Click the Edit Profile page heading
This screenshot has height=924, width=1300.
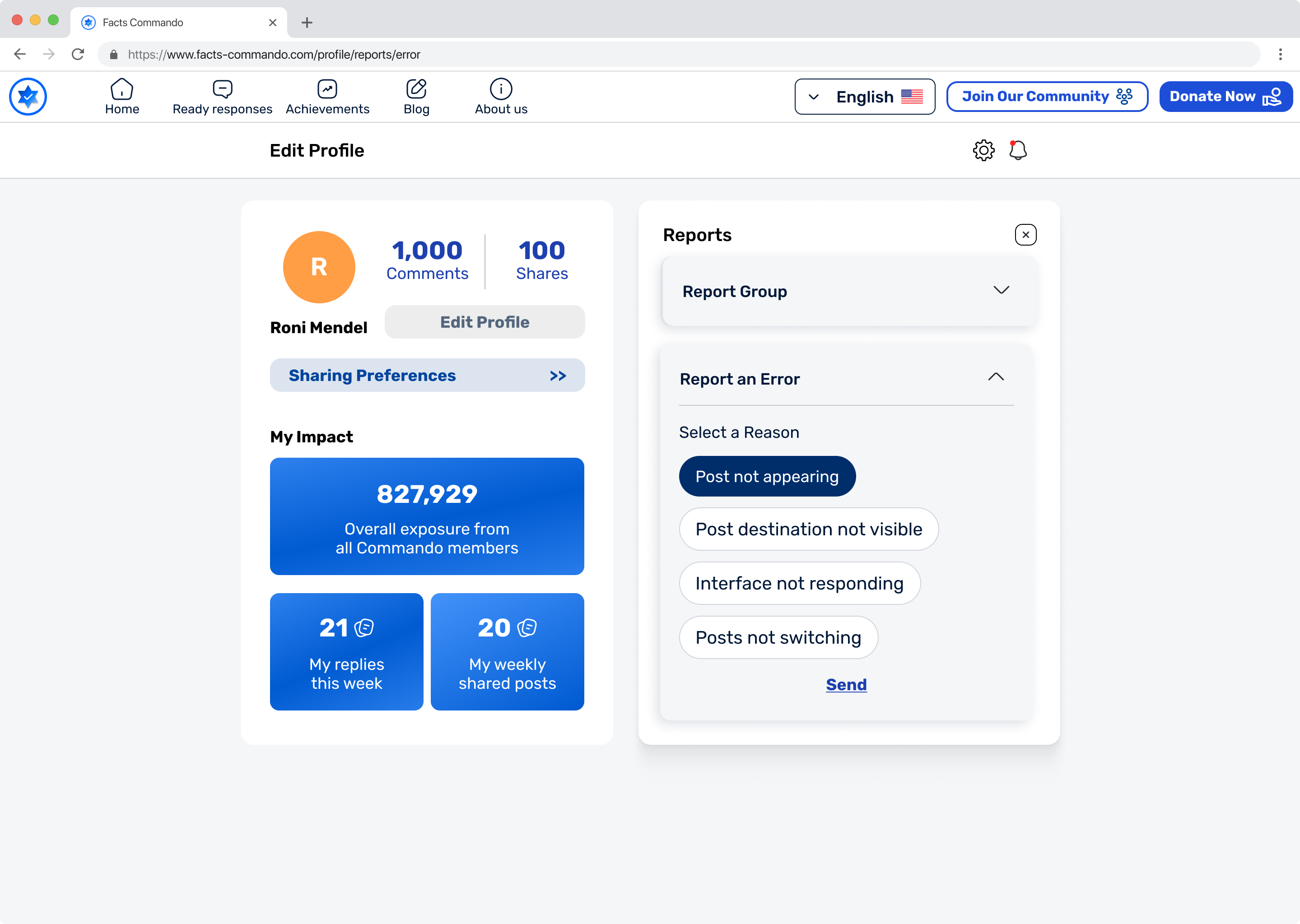pos(317,150)
